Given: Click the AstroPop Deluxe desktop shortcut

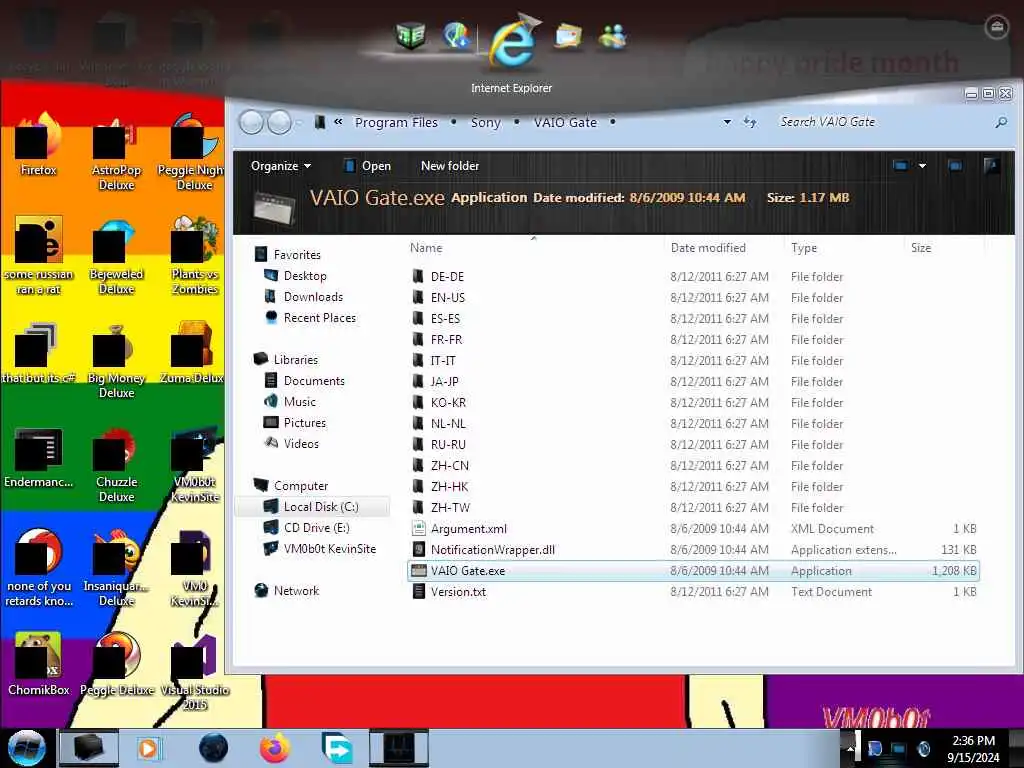Looking at the screenshot, I should [116, 152].
